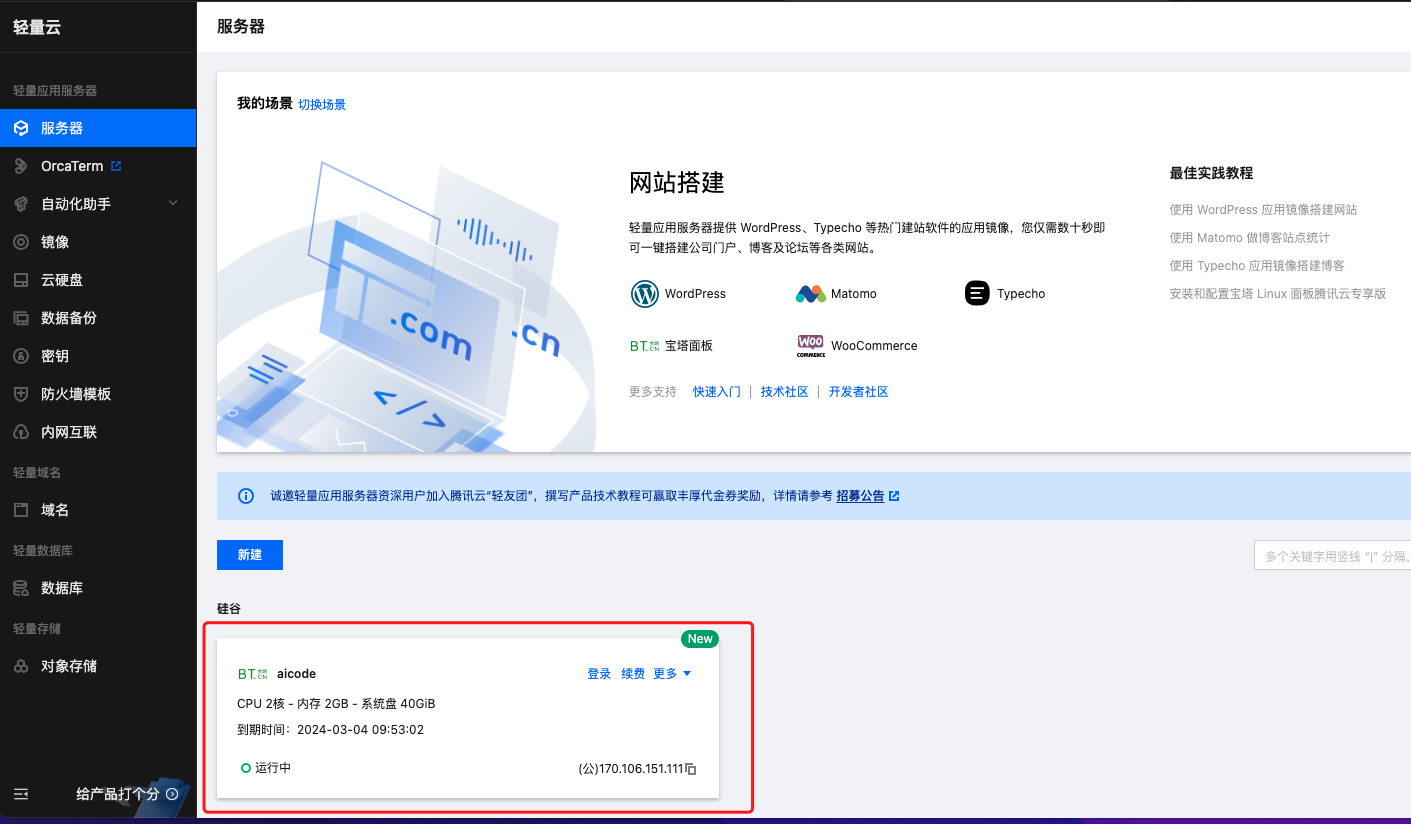
Task: Click the website building illustration
Action: click(406, 305)
